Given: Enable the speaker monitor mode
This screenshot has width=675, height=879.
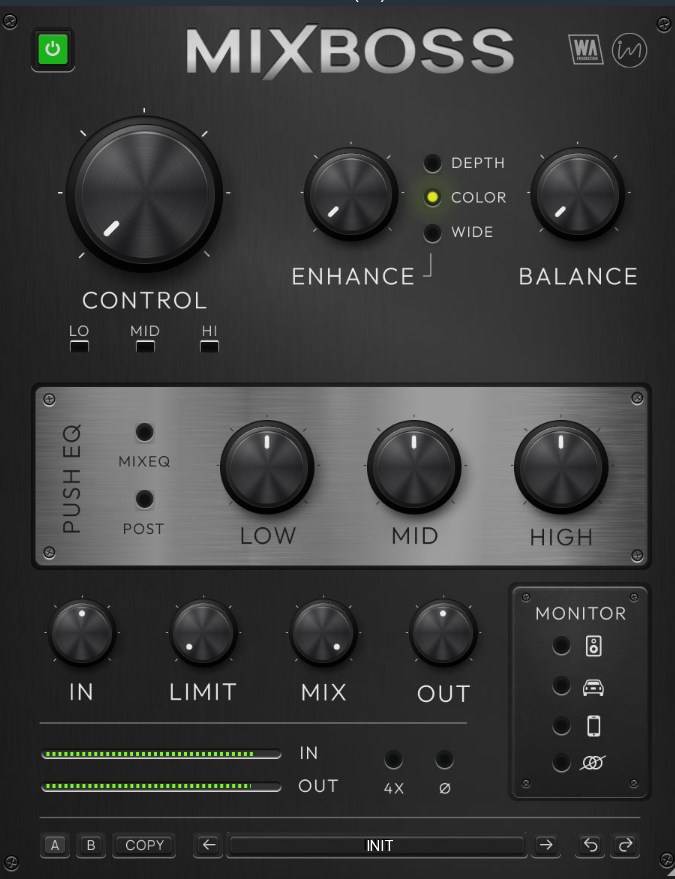Looking at the screenshot, I should (x=564, y=647).
